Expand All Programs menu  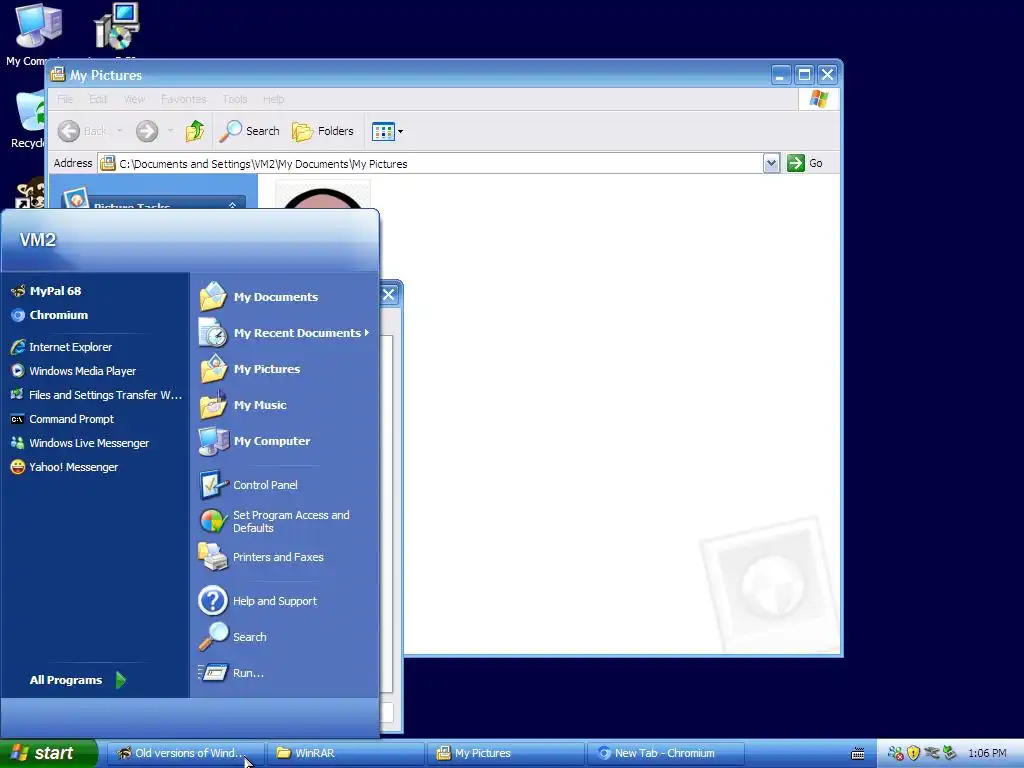(78, 680)
